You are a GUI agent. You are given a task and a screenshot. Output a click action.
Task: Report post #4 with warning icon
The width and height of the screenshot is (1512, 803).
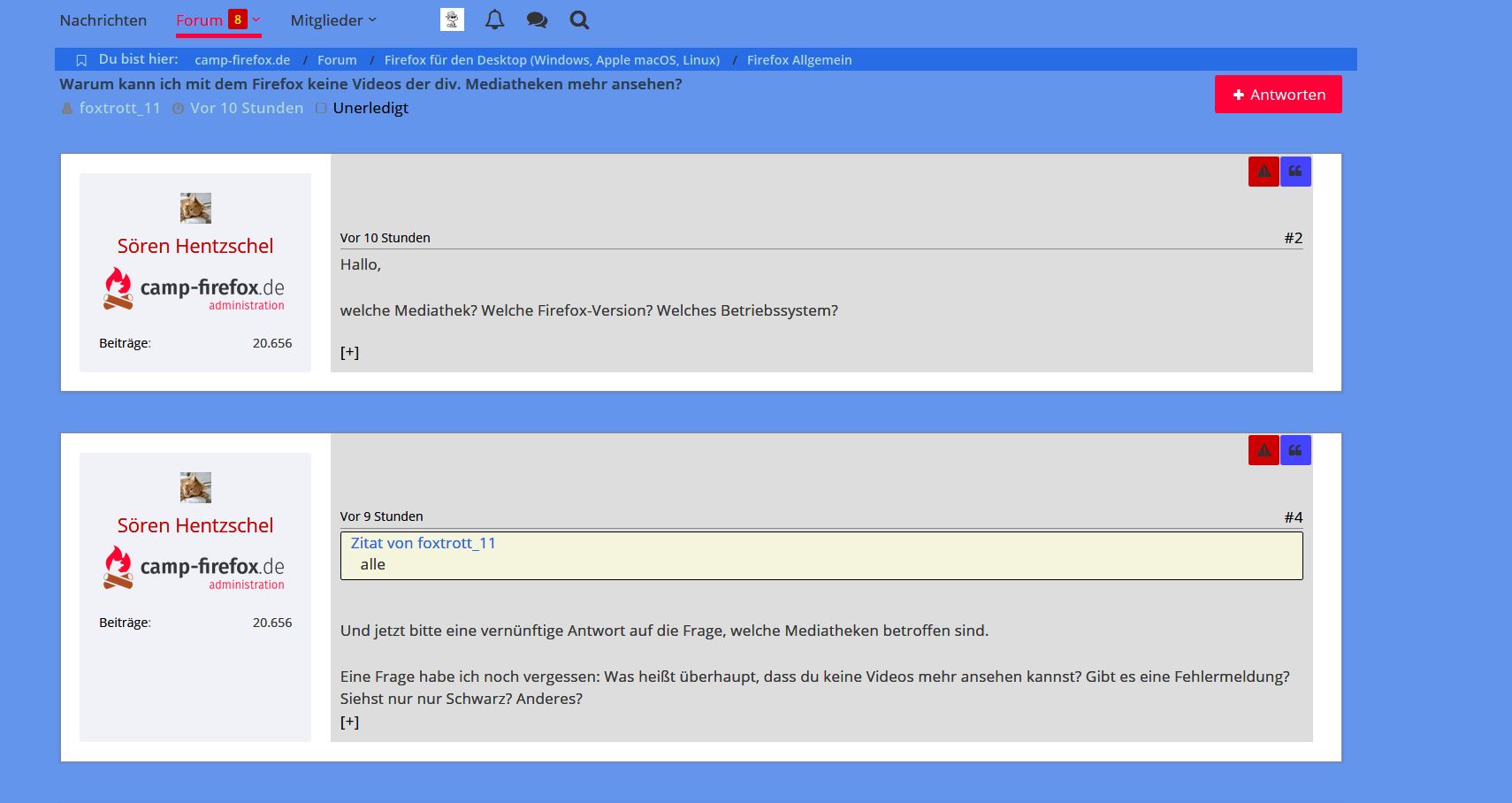pos(1264,450)
